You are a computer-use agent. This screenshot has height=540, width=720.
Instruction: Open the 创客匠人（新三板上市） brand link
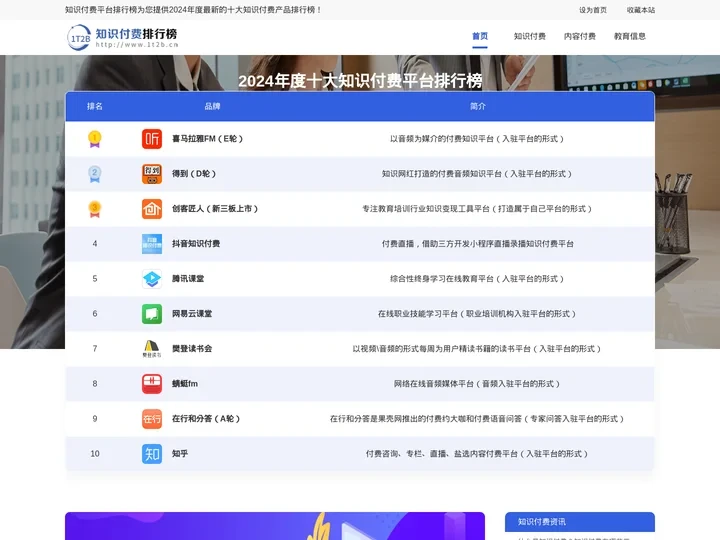point(215,208)
